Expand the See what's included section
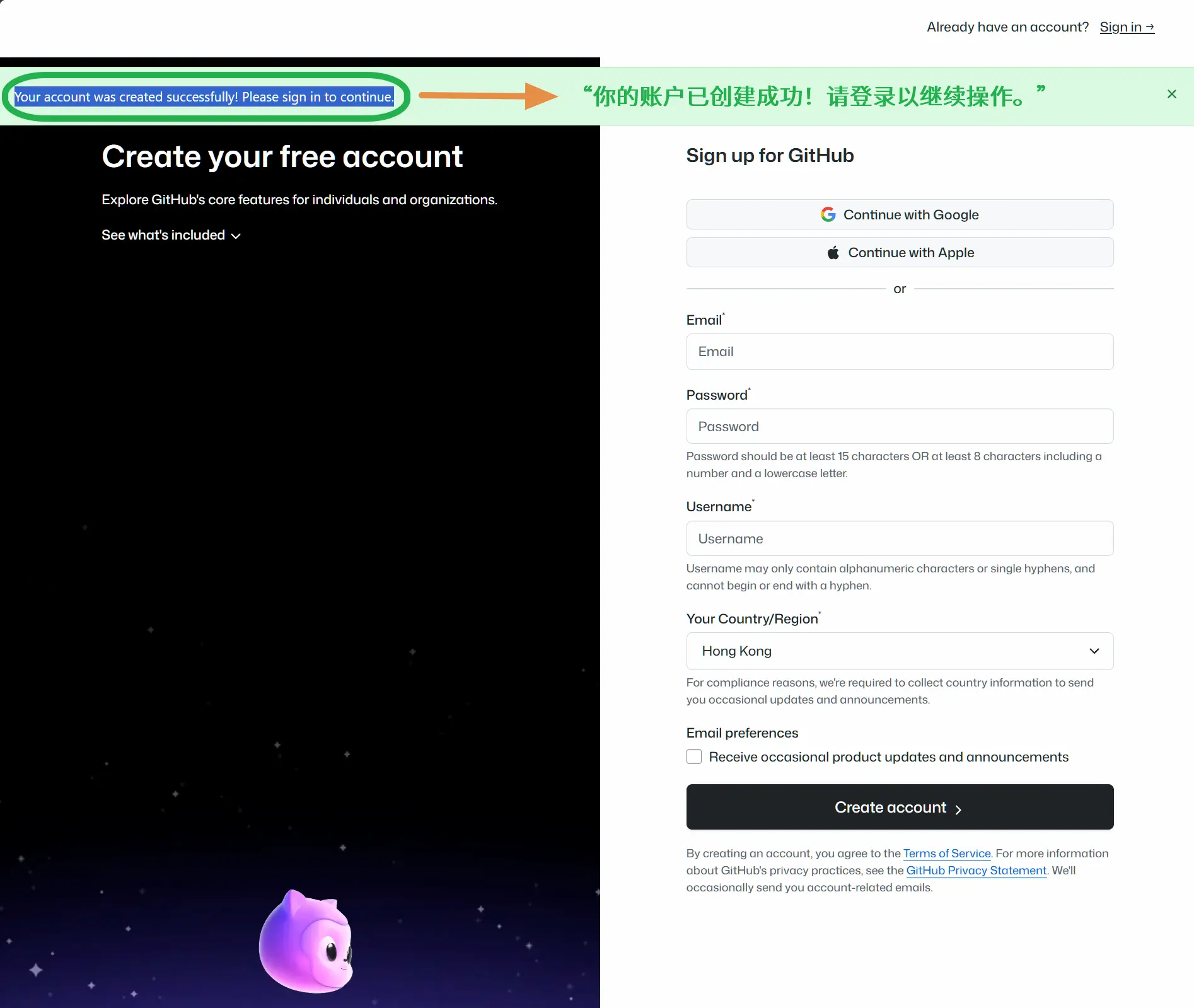This screenshot has height=1008, width=1194. [x=171, y=235]
